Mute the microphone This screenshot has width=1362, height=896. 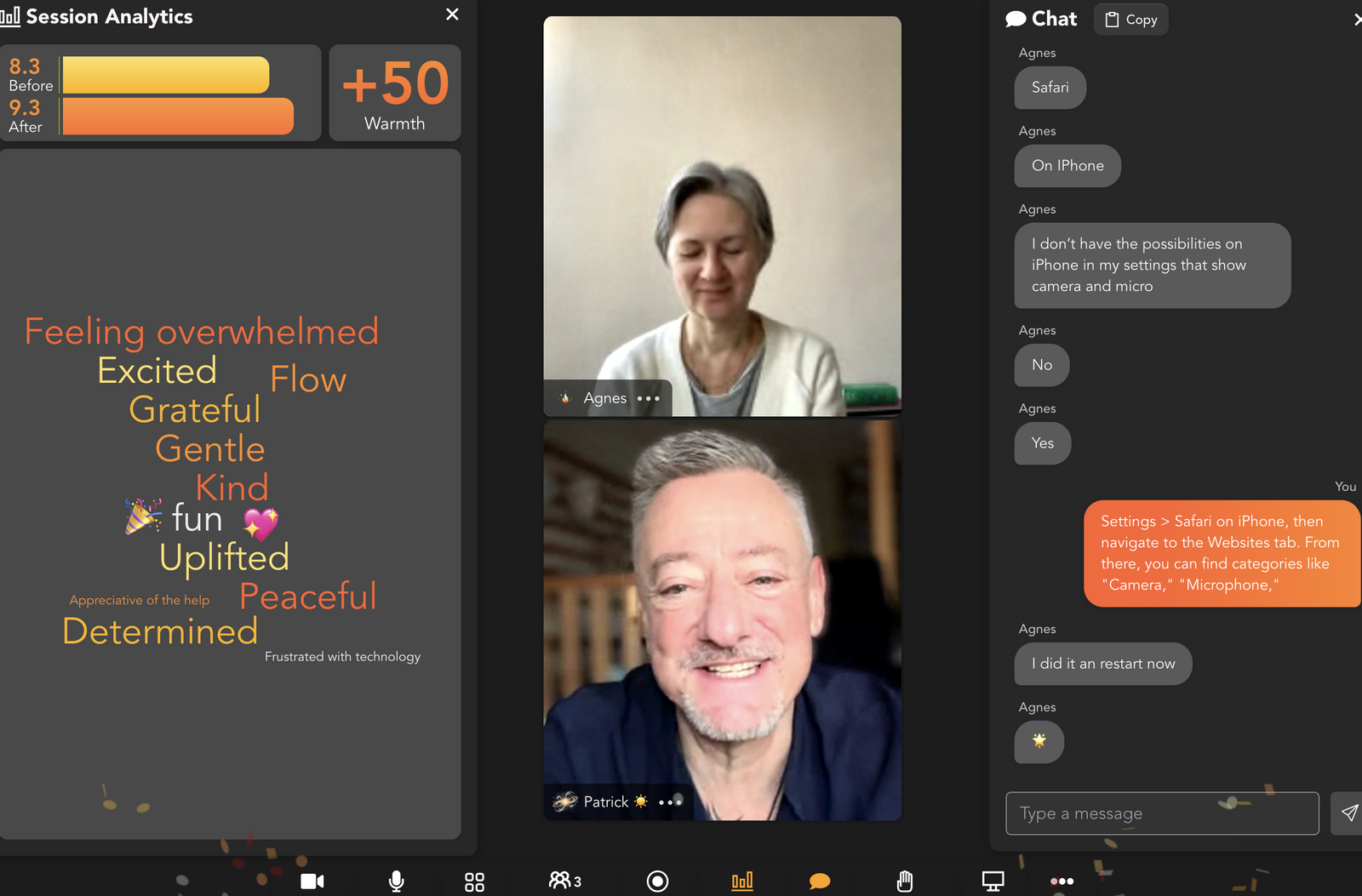(x=396, y=881)
